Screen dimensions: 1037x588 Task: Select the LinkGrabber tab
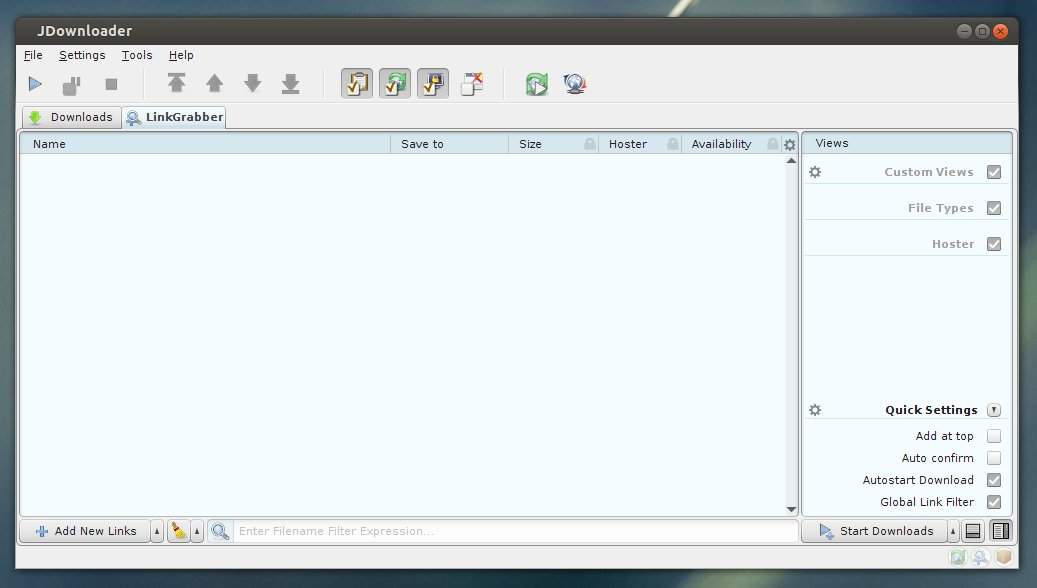coord(175,117)
